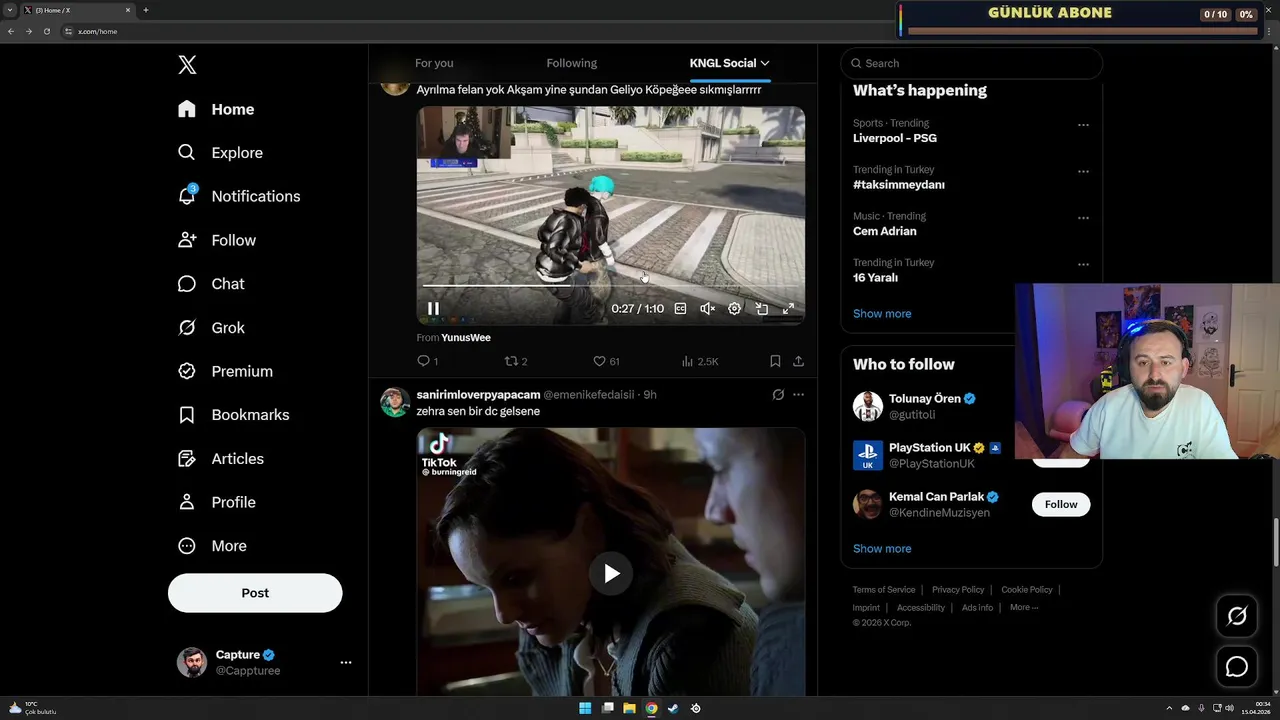Bookmark the first post
Screen dimensions: 1280x720
[775, 361]
